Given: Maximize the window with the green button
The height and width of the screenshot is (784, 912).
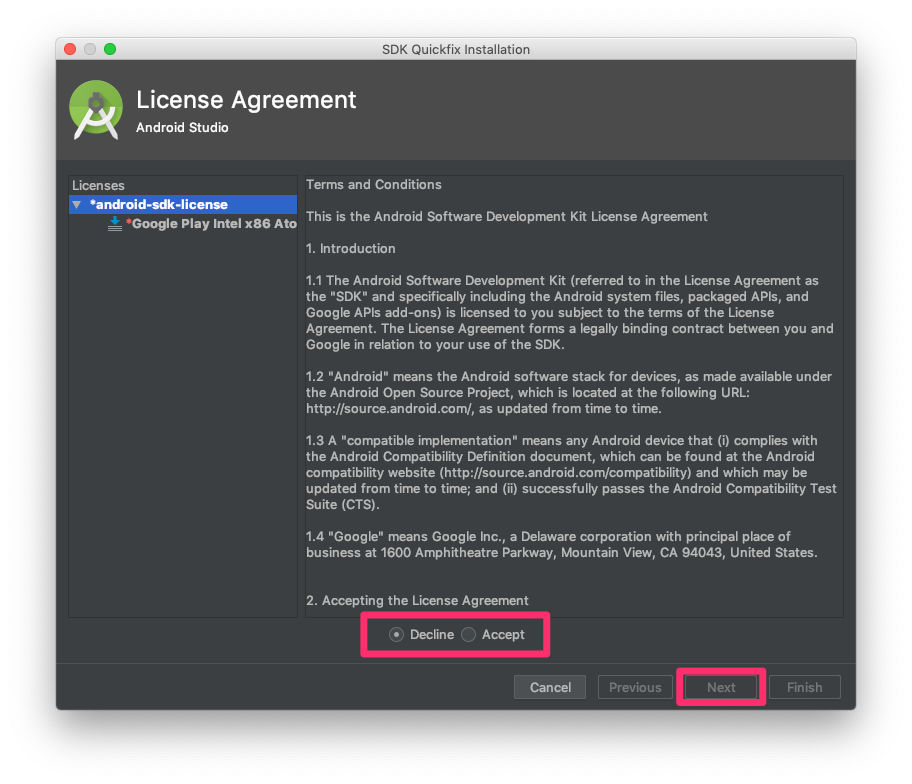Looking at the screenshot, I should (x=110, y=49).
